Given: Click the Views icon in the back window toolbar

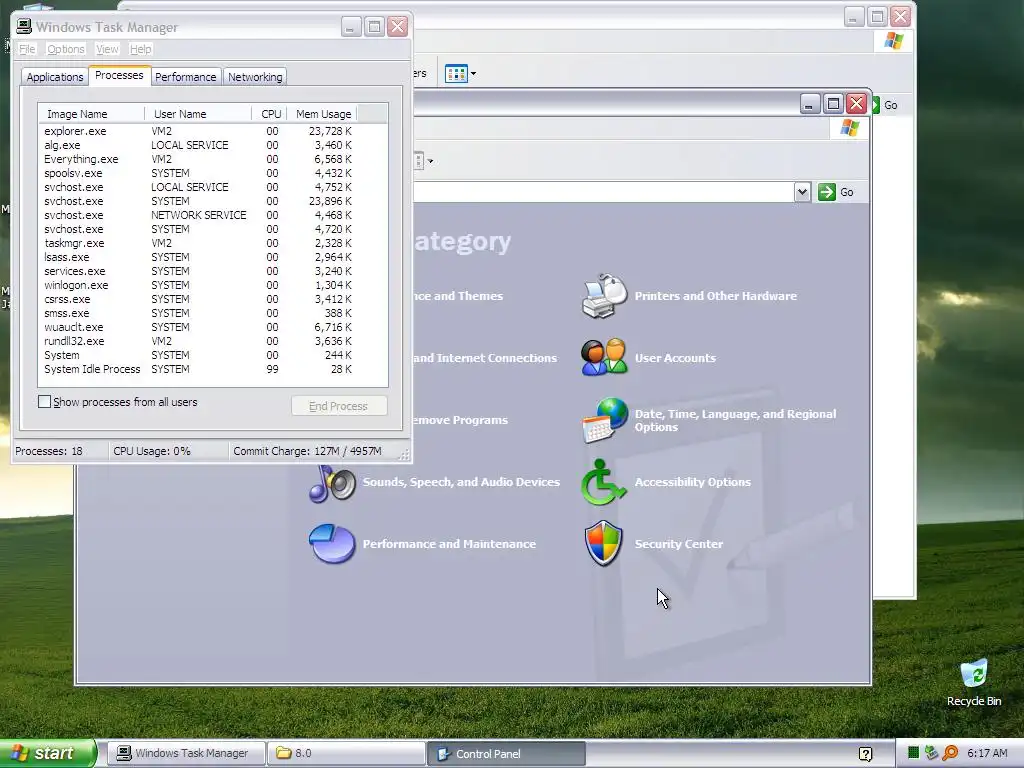Looking at the screenshot, I should (x=456, y=74).
